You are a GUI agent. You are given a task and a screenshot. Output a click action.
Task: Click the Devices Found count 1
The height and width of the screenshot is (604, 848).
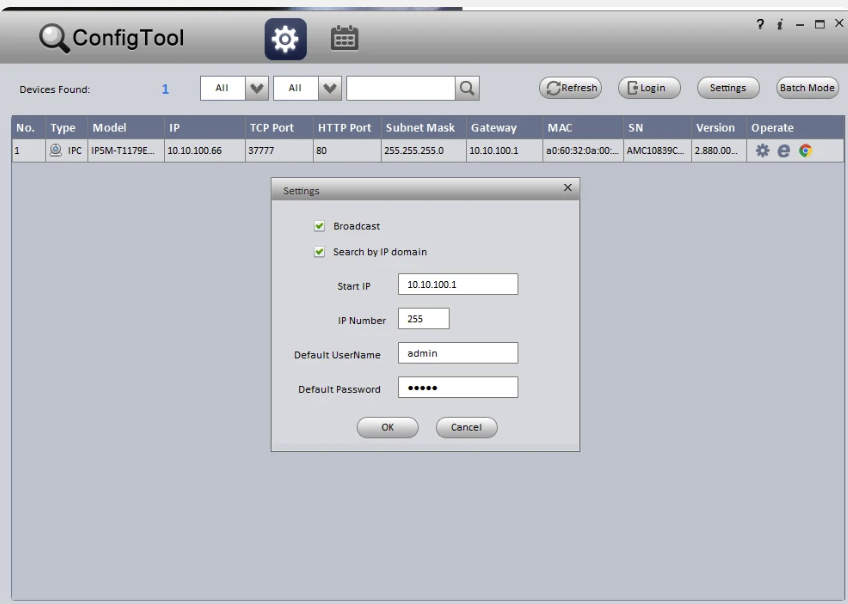tap(165, 89)
